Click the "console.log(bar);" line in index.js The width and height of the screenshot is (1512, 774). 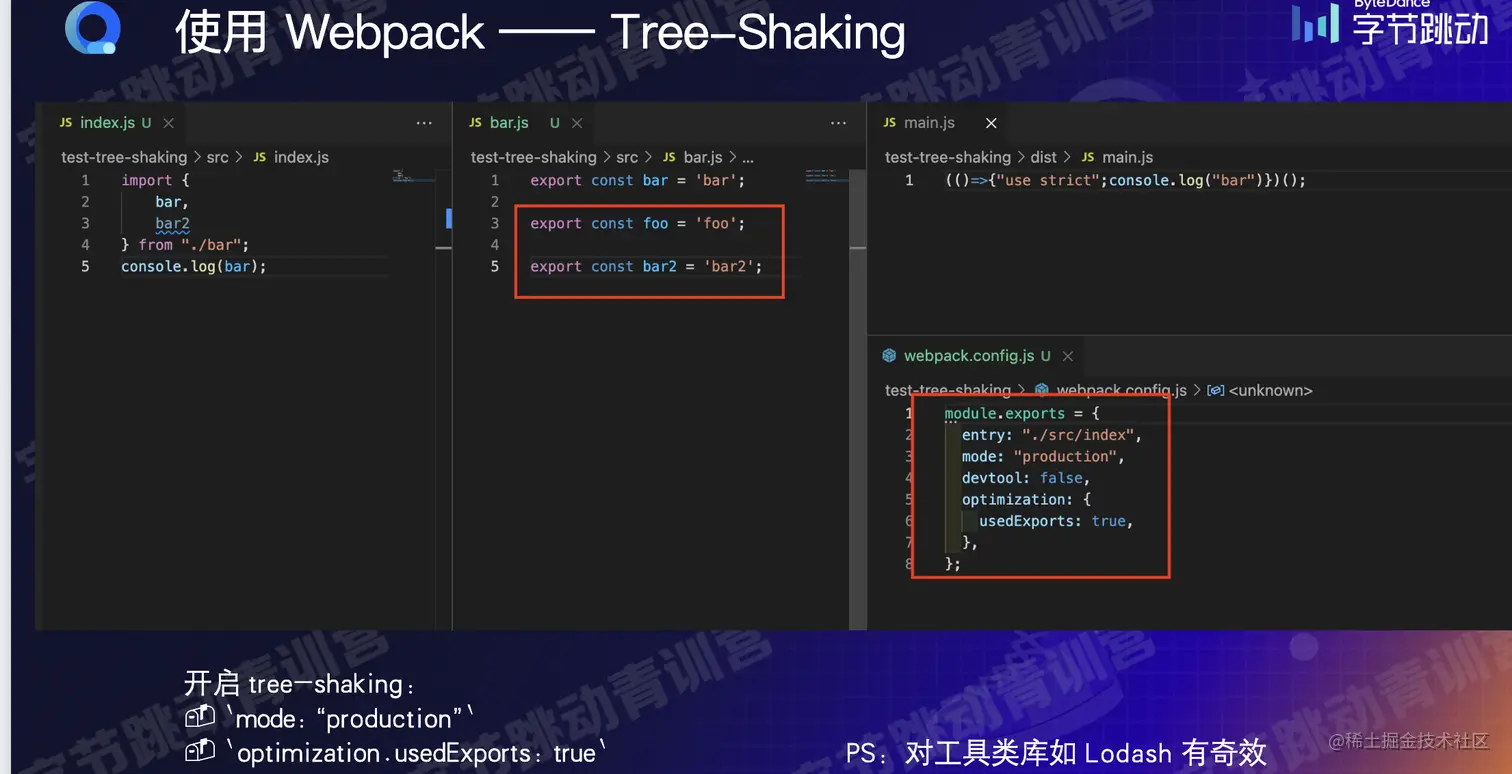[194, 266]
